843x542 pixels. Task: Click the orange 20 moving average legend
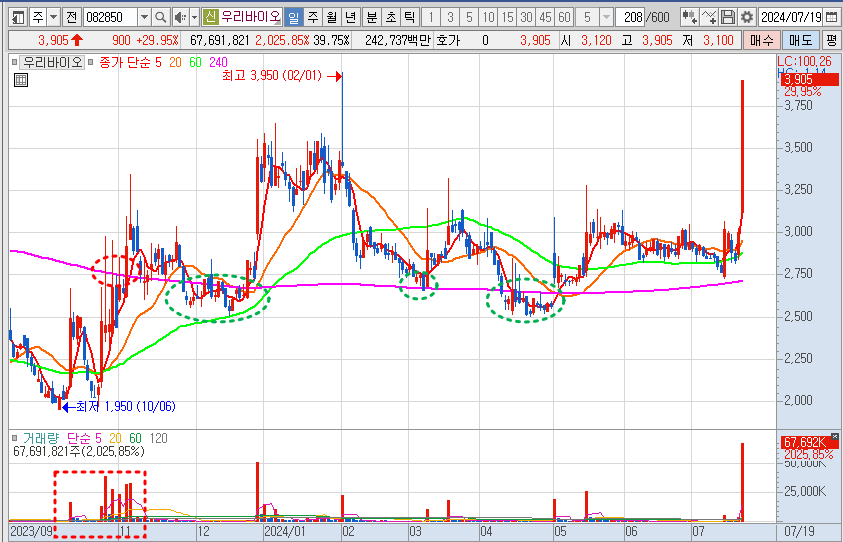click(175, 62)
